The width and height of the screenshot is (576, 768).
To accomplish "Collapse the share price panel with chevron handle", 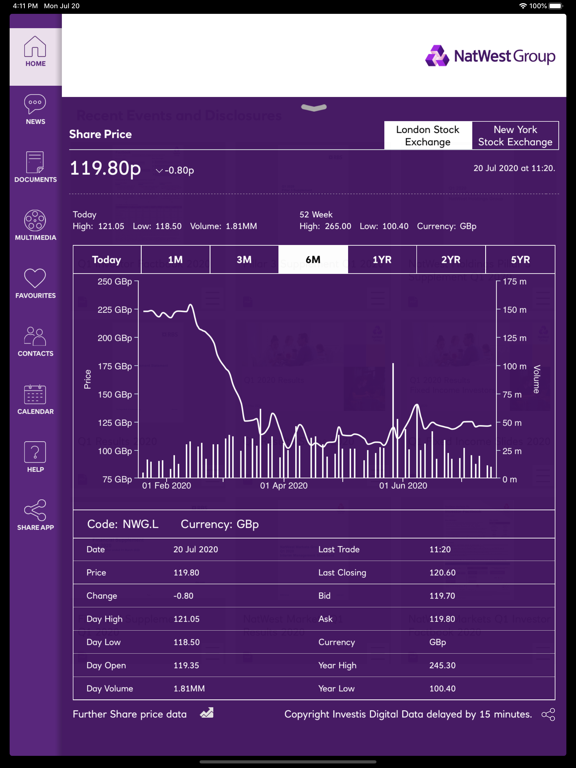I will (x=313, y=107).
